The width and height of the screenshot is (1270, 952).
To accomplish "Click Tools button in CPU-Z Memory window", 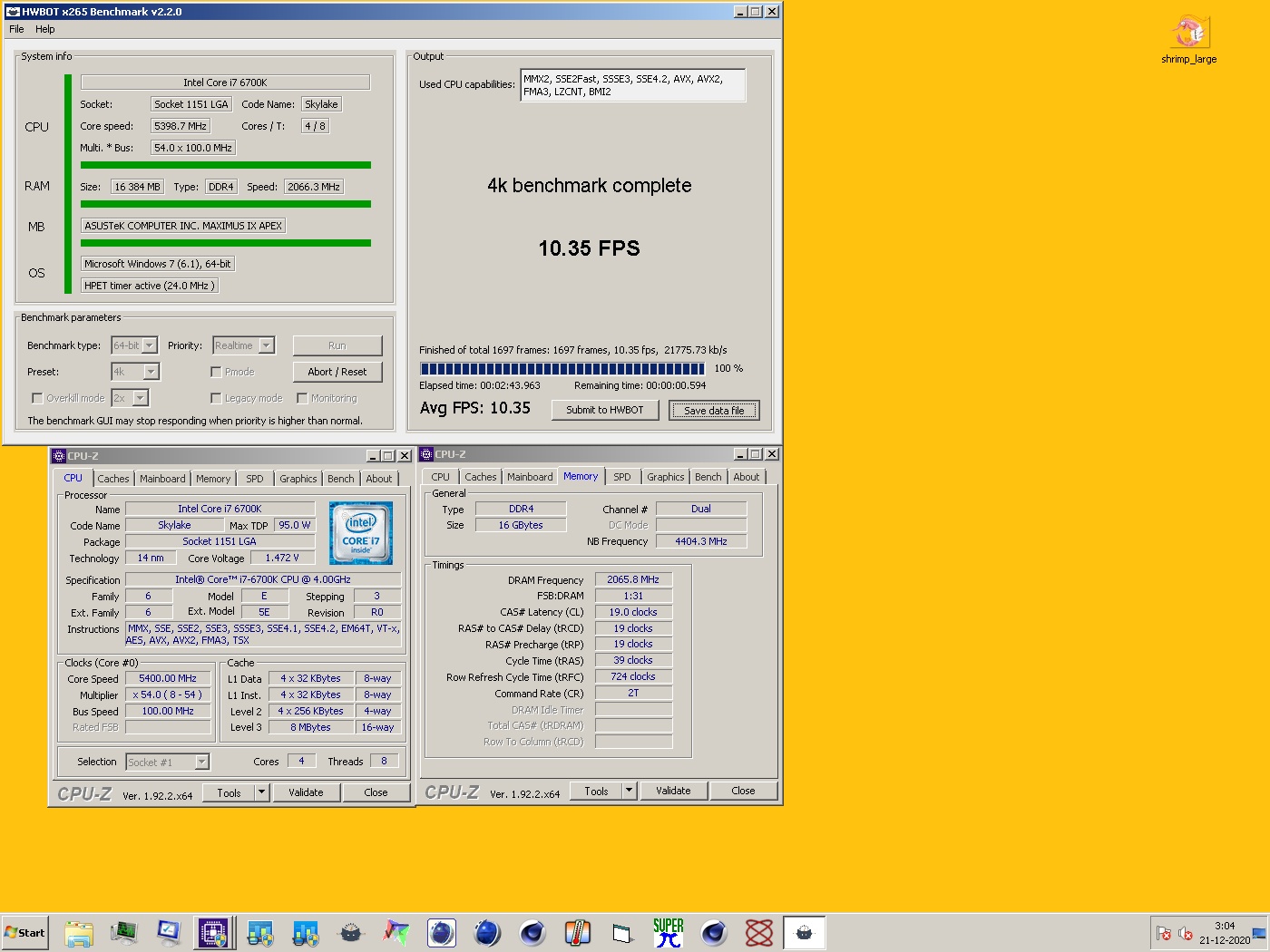I will (x=596, y=791).
